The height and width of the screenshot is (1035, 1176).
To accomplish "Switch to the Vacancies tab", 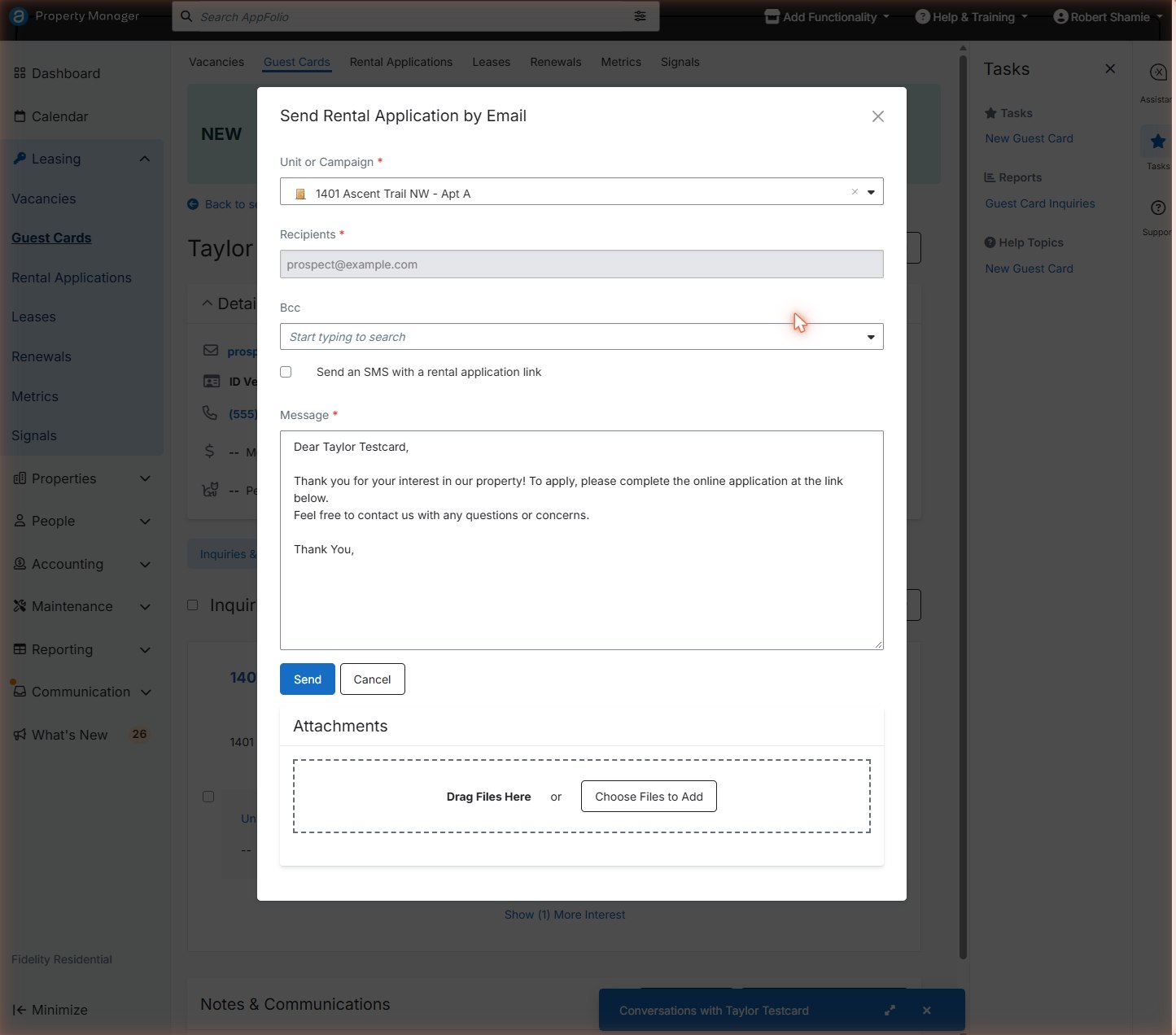I will (216, 62).
